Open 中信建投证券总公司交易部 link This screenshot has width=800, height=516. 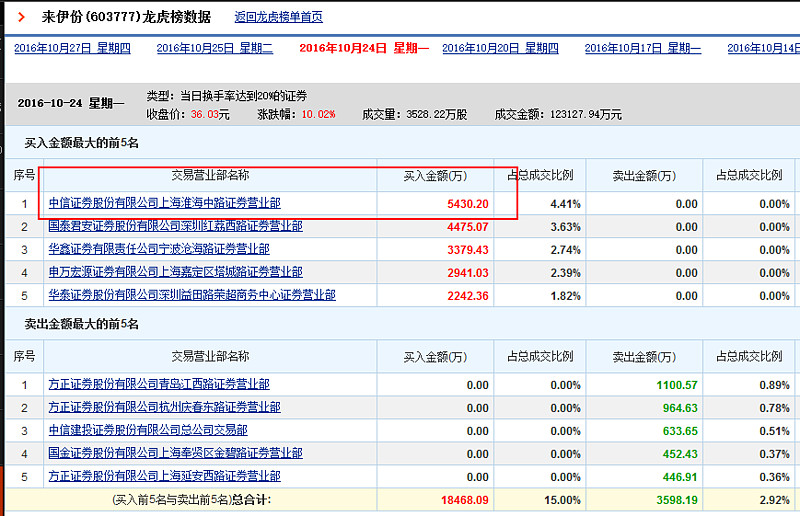148,430
